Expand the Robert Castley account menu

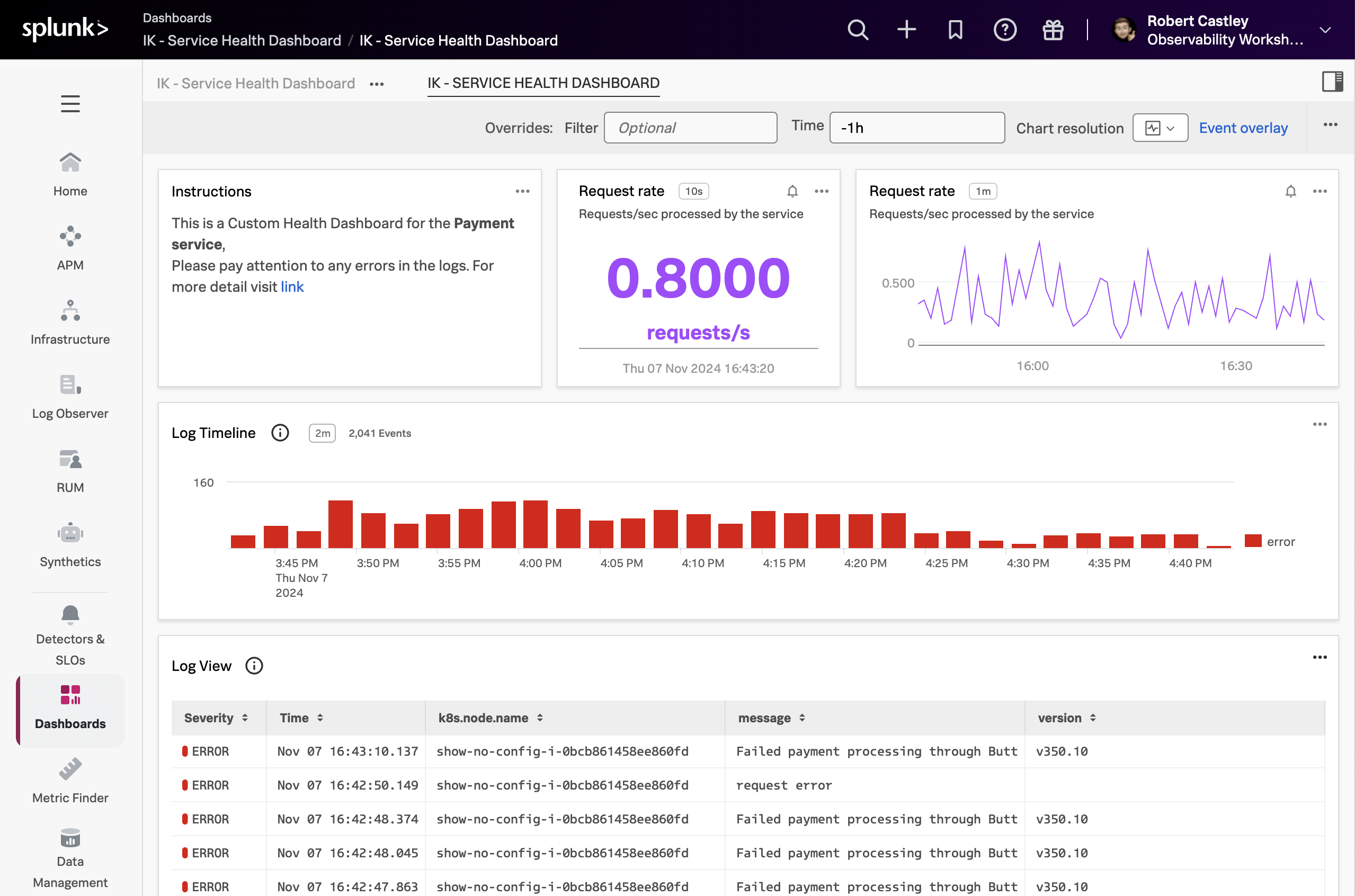1325,30
